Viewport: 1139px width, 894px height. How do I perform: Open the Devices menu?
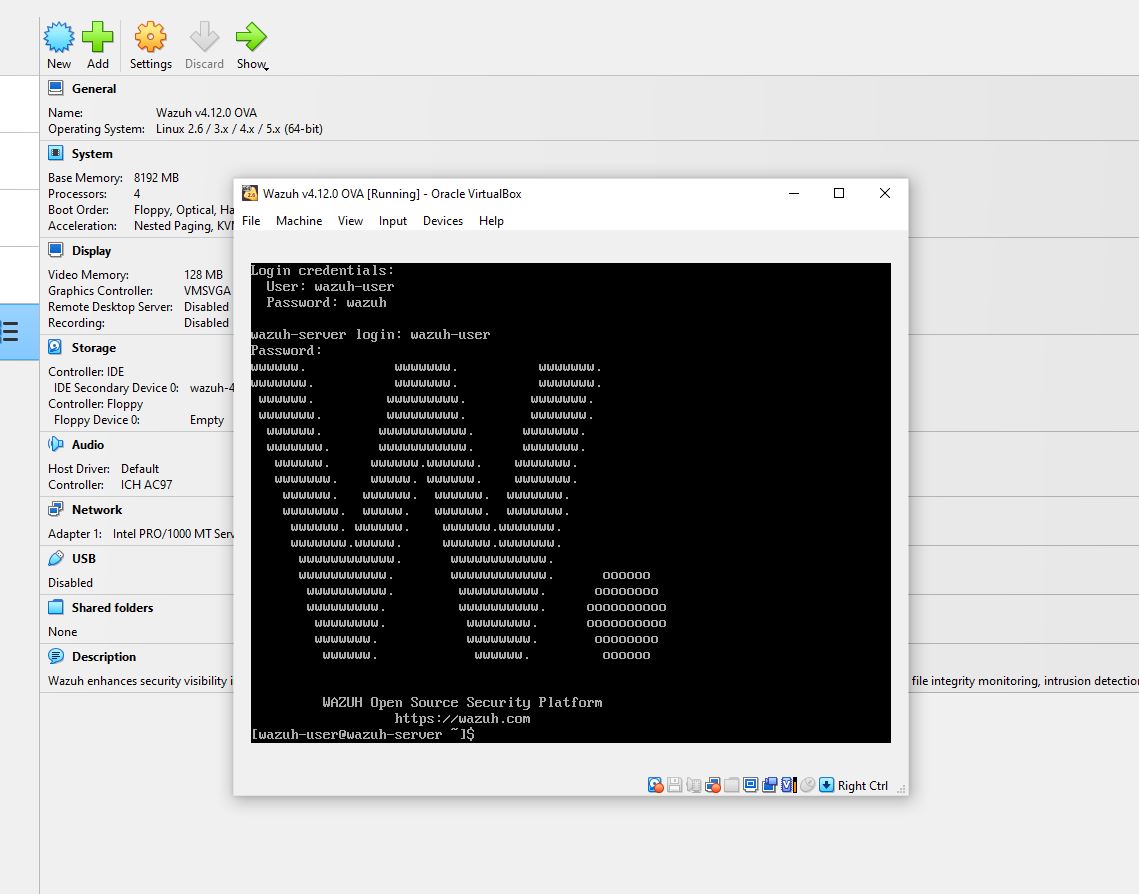(443, 221)
